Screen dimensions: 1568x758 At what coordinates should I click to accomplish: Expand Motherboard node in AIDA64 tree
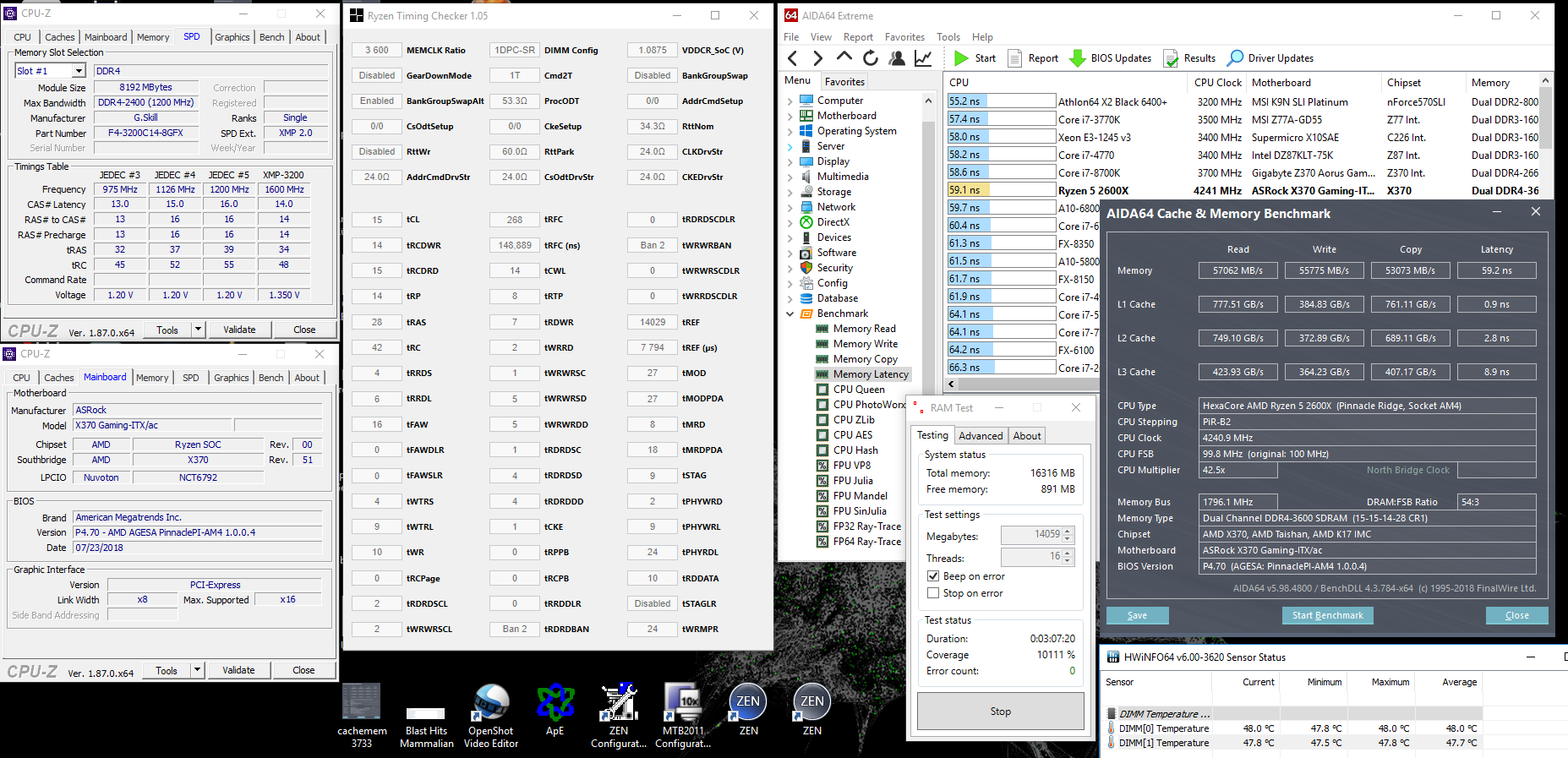pyautogui.click(x=789, y=116)
